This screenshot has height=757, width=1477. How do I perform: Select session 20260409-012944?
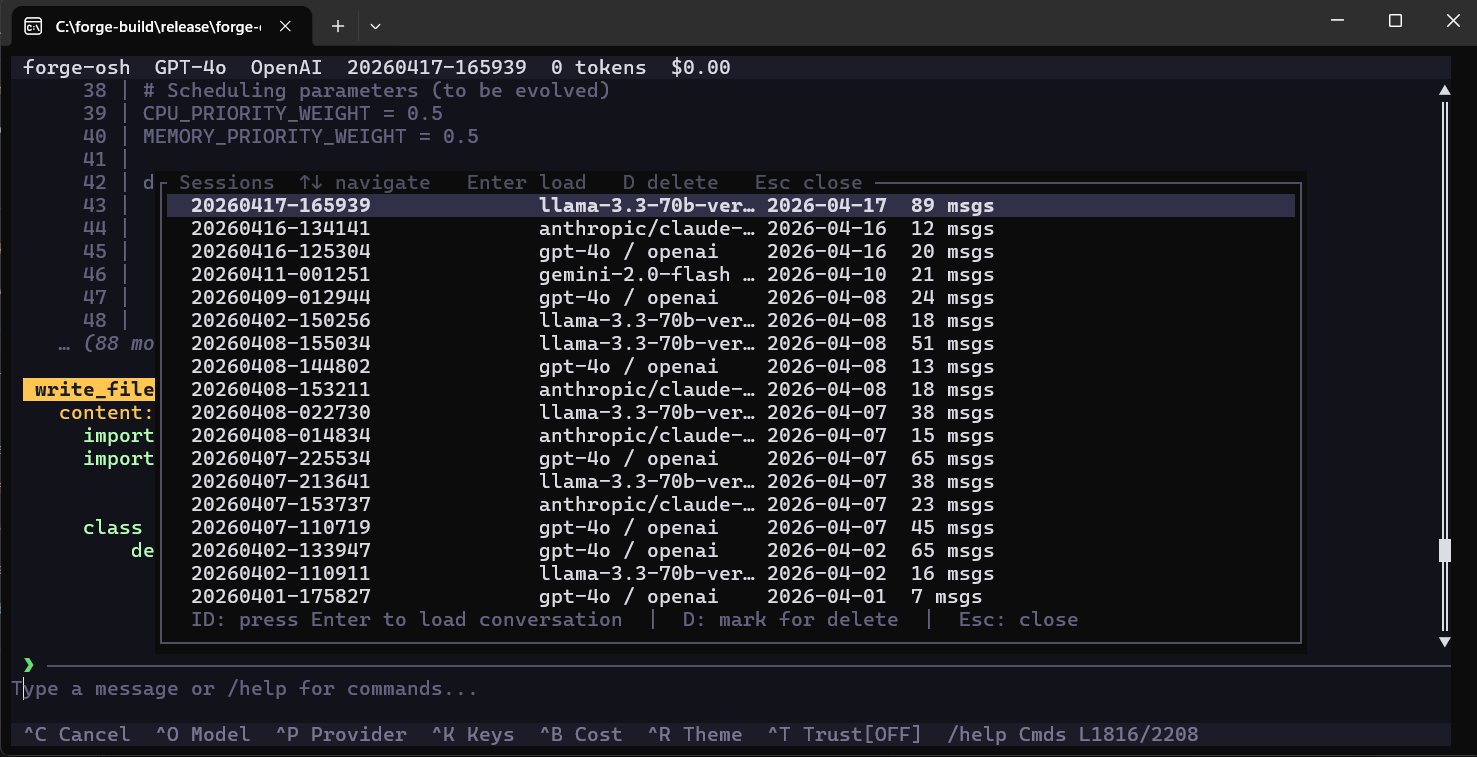[x=730, y=298]
